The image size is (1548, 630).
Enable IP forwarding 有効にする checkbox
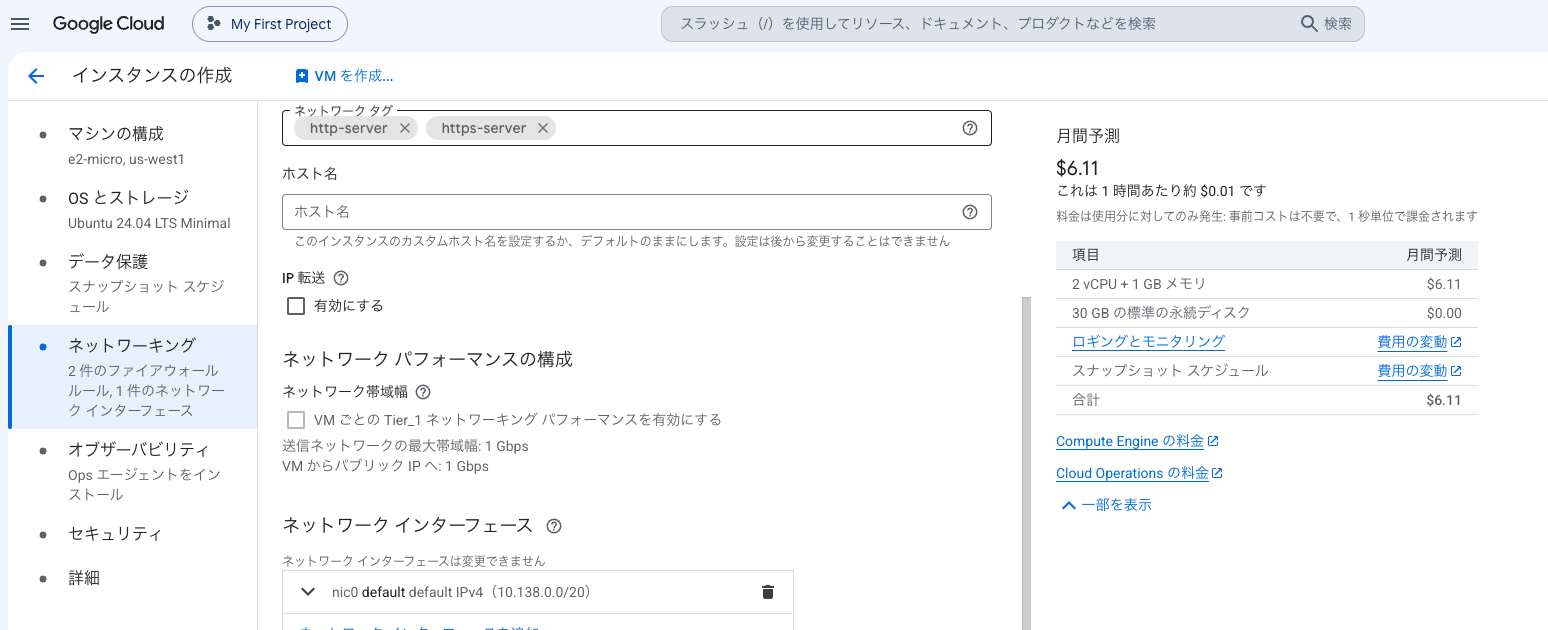296,306
